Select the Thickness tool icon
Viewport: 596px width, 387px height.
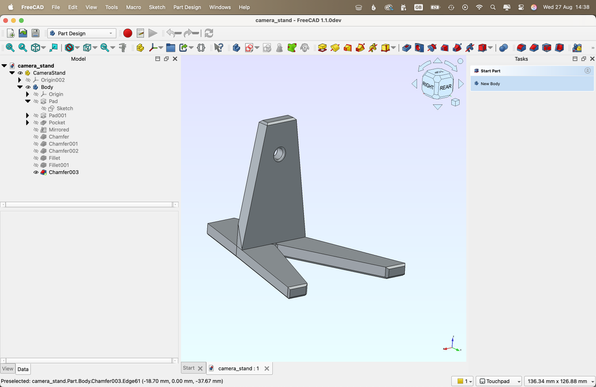559,48
